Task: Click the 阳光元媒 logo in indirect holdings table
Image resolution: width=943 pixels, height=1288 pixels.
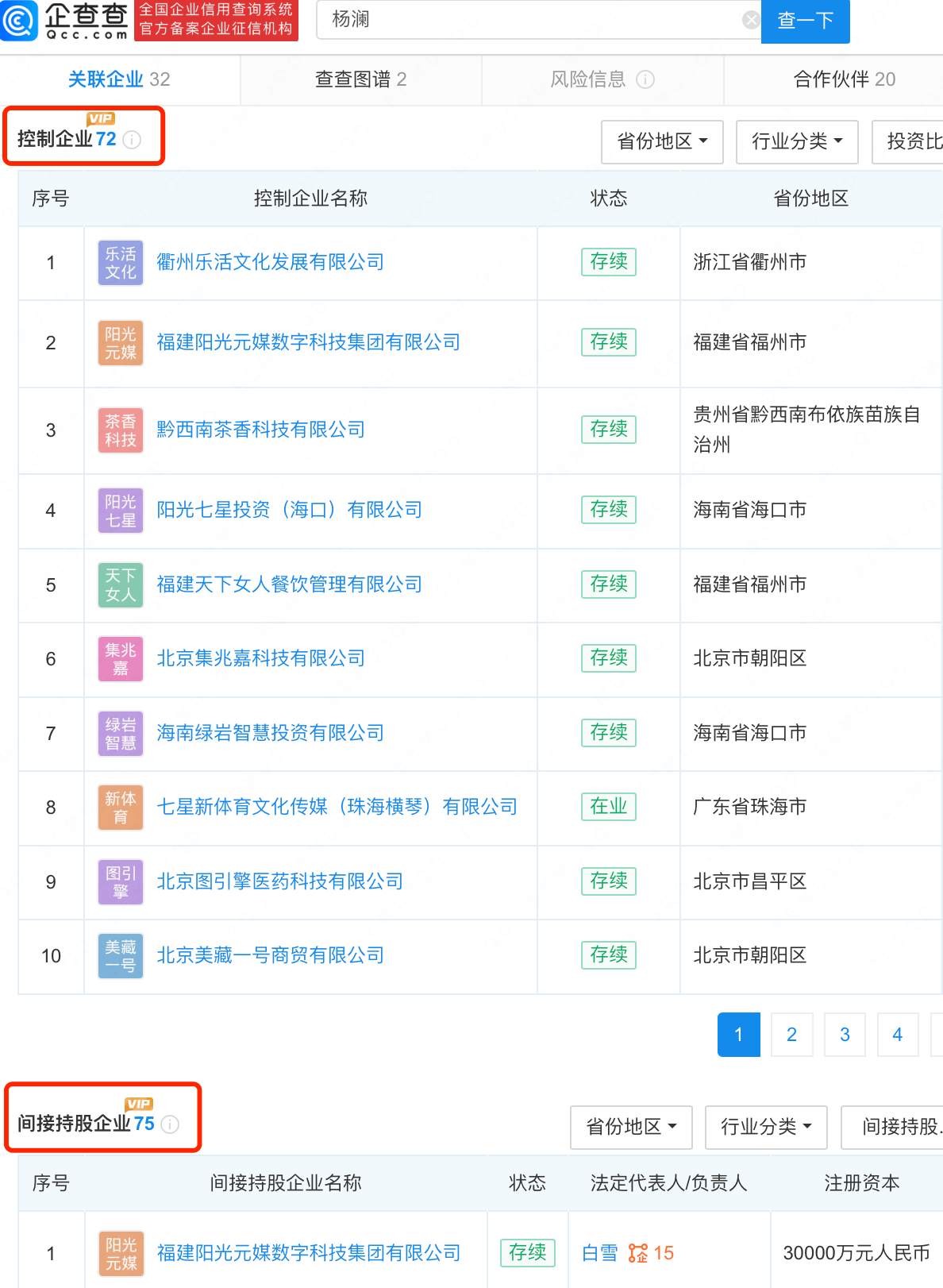Action: [121, 1254]
